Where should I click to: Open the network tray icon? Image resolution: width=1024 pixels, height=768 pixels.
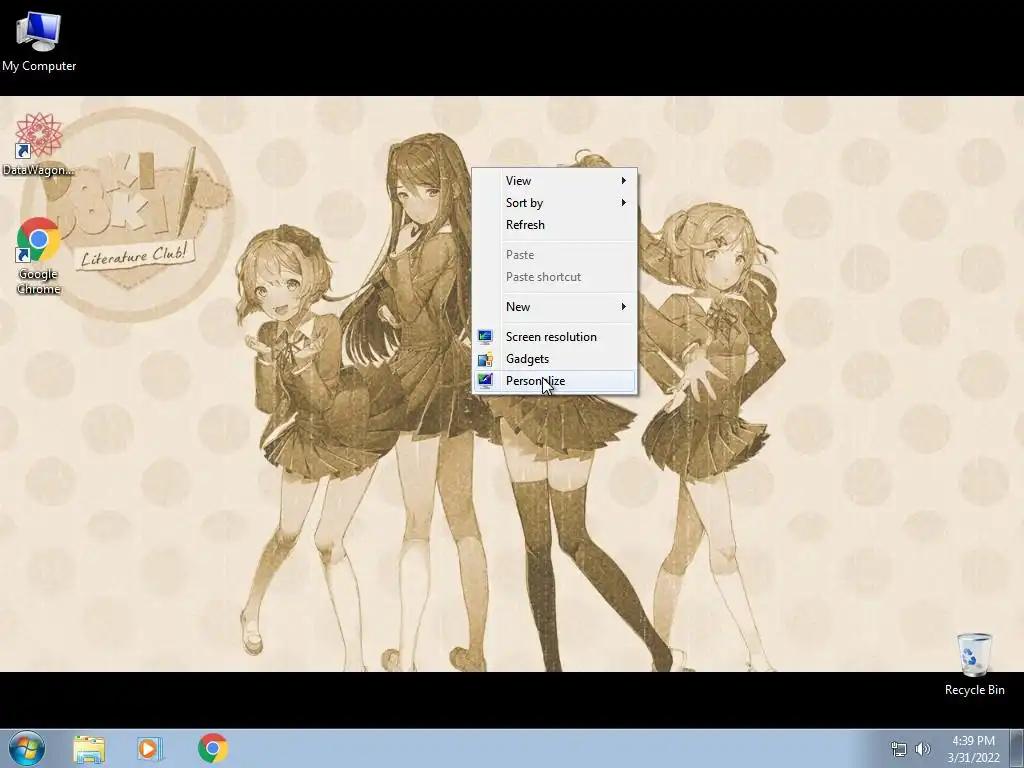(899, 749)
